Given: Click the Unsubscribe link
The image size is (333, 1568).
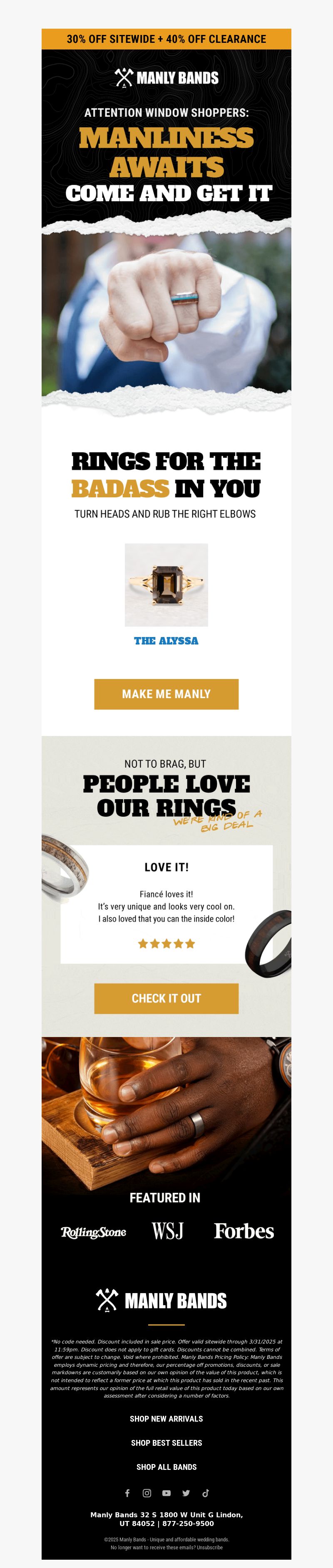Looking at the screenshot, I should click(x=210, y=1547).
